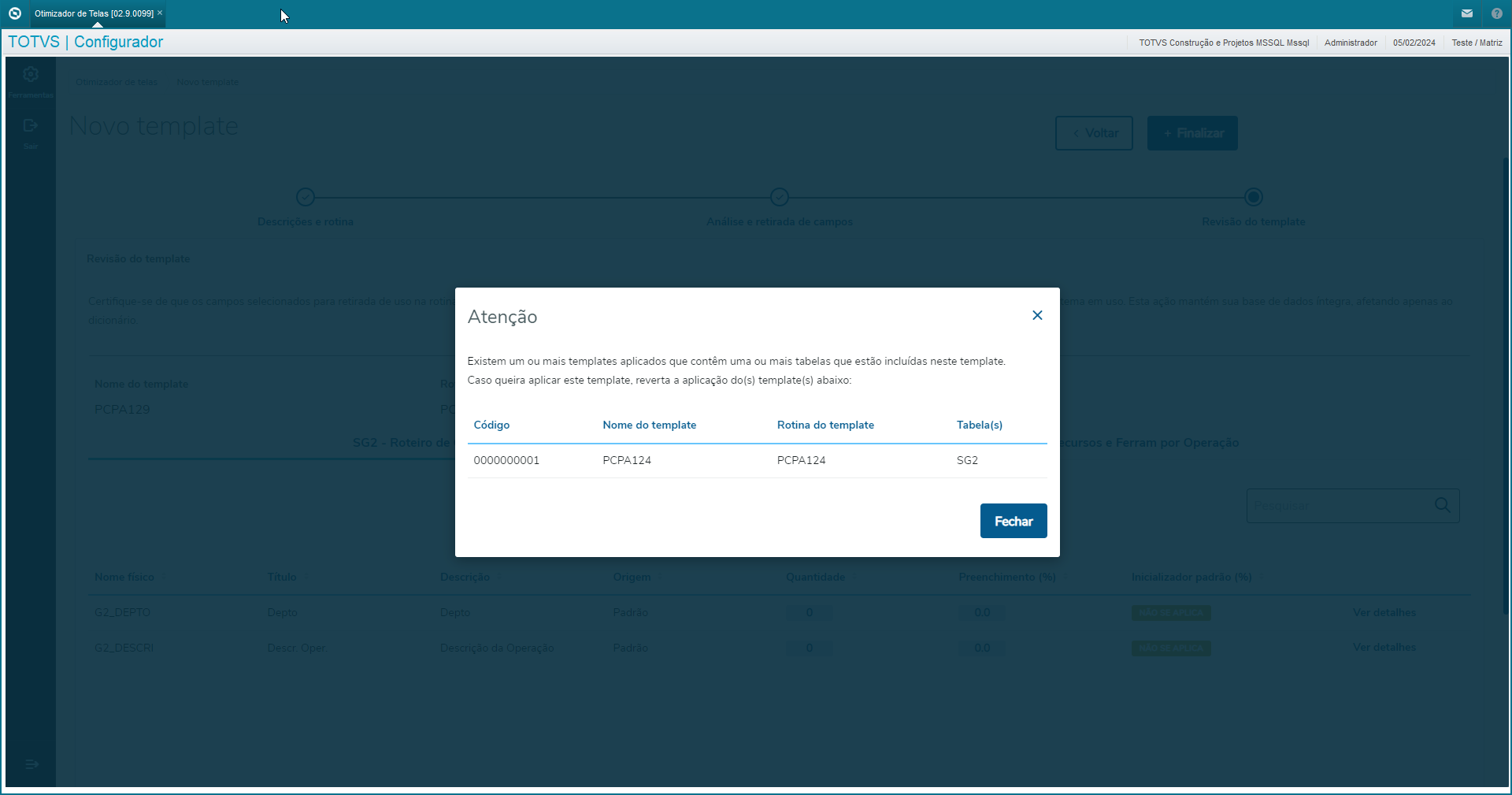Click the NÃO SE APLICA badge in G2_DESCRI row
The width and height of the screenshot is (1512, 795).
[1171, 648]
